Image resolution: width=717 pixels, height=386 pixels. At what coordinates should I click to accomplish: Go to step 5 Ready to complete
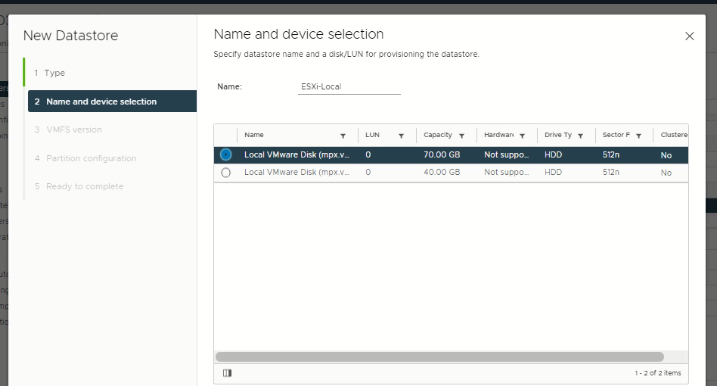click(79, 186)
